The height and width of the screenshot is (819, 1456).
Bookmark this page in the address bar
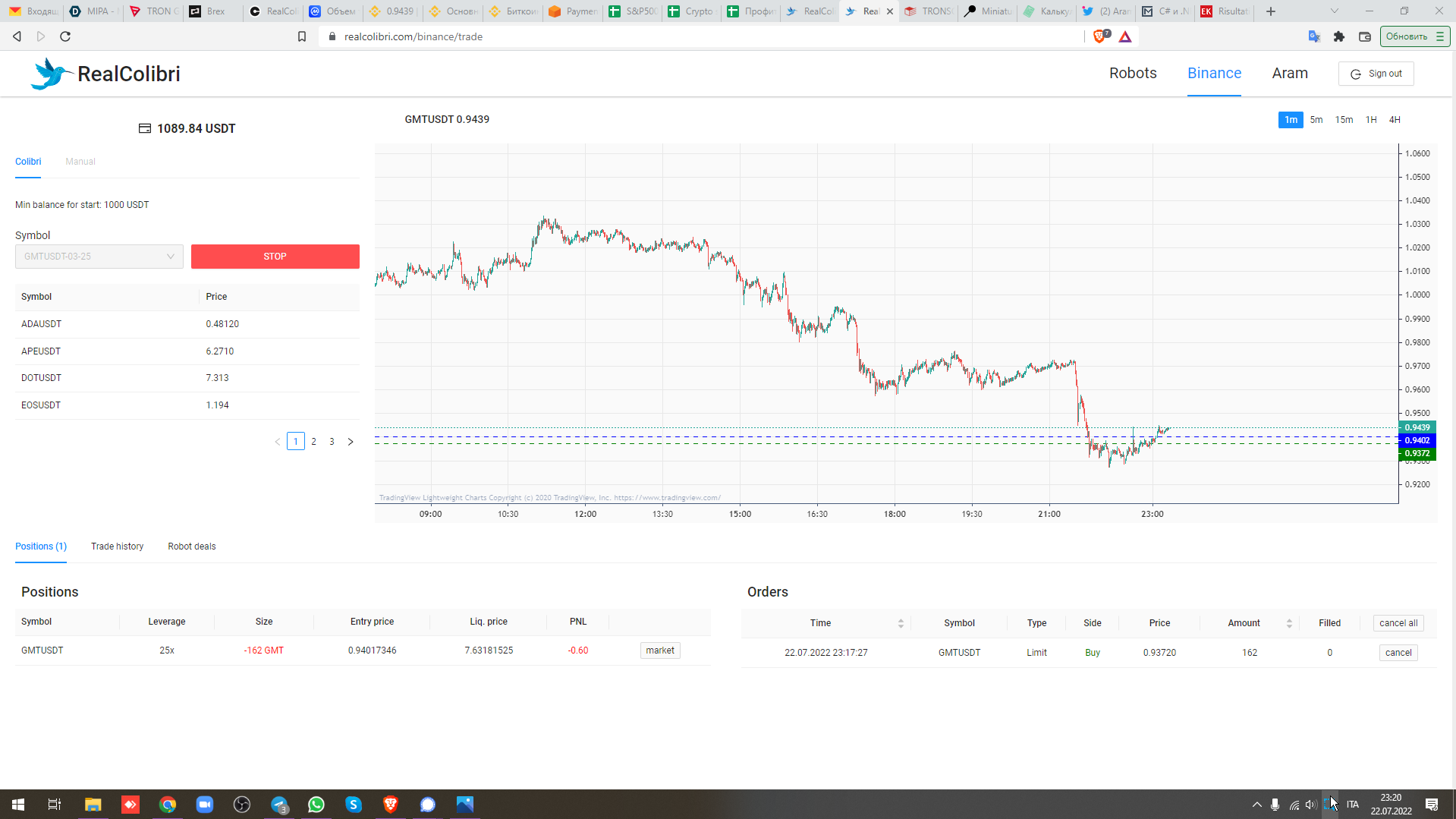pos(302,36)
